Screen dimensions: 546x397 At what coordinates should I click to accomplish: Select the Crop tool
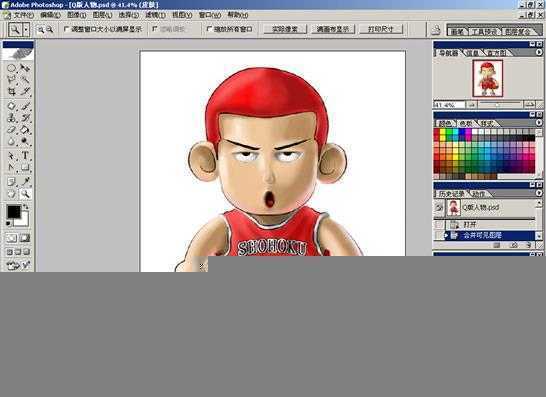11,92
